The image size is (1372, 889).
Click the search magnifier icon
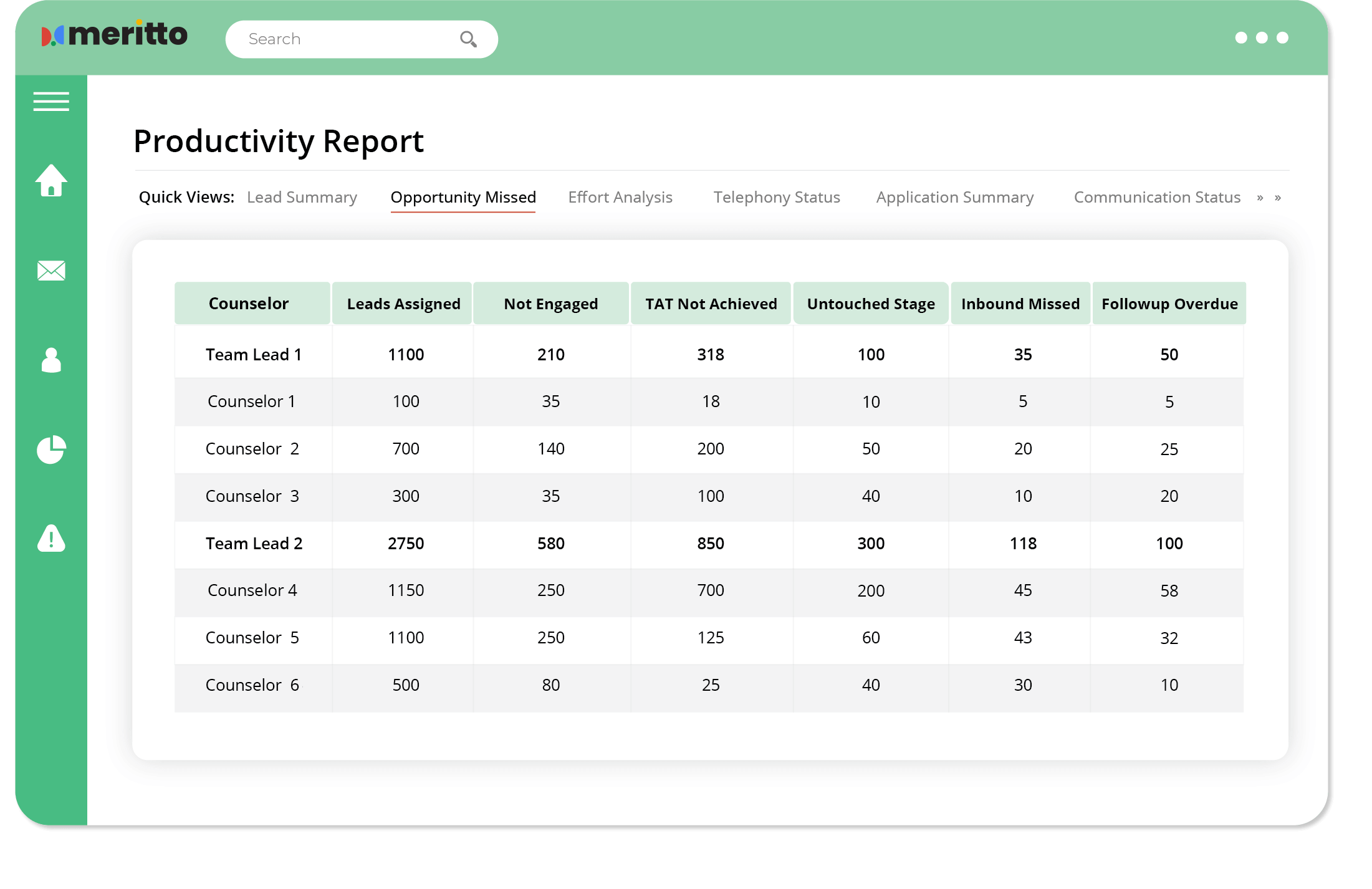point(468,39)
